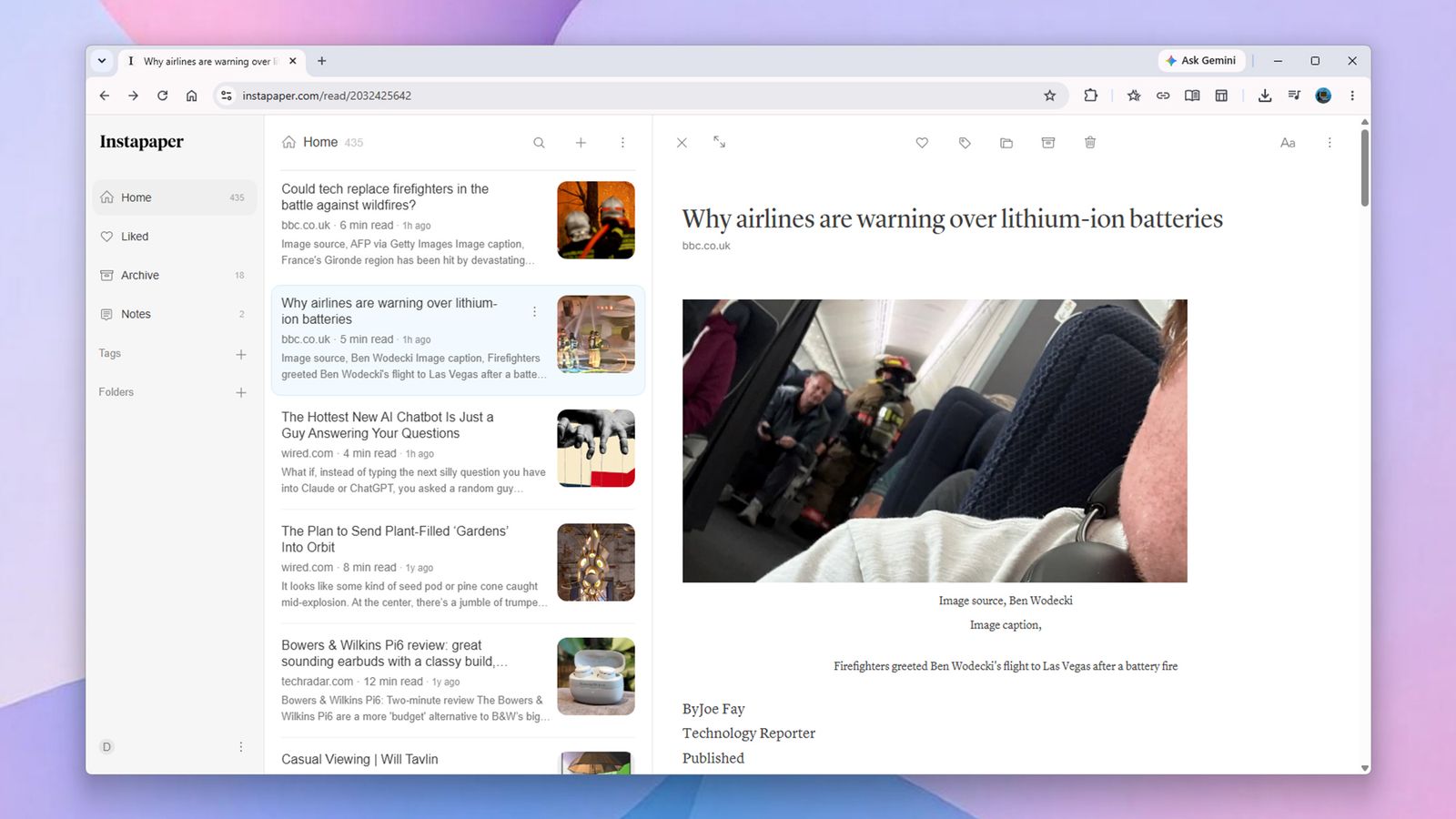Reload the current page
1456x819 pixels.
163,96
